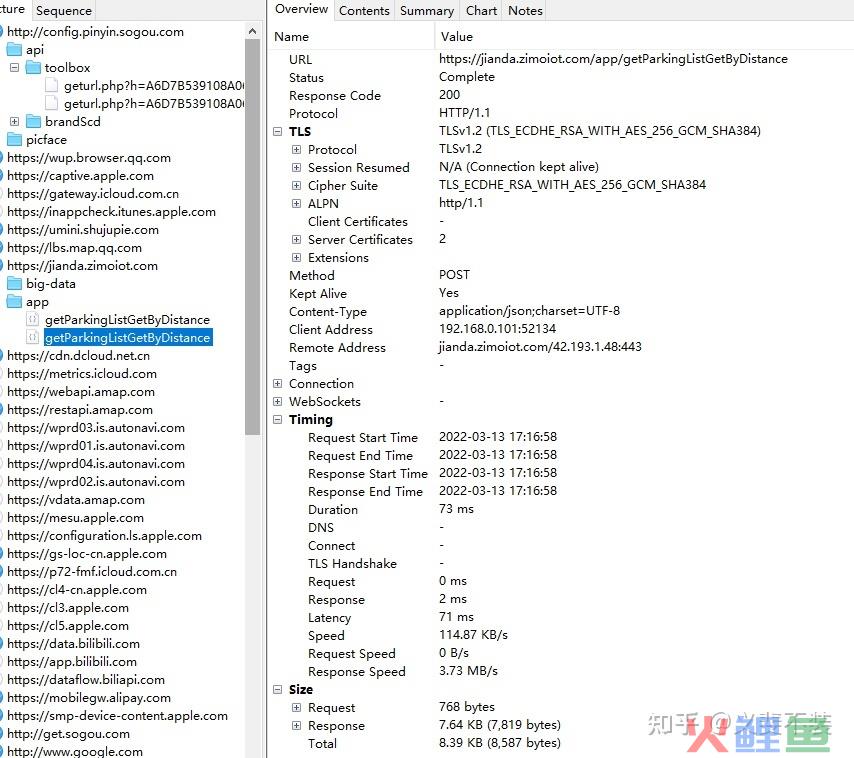854x758 pixels.
Task: Expand the TLS Protocol row
Action: coord(296,149)
